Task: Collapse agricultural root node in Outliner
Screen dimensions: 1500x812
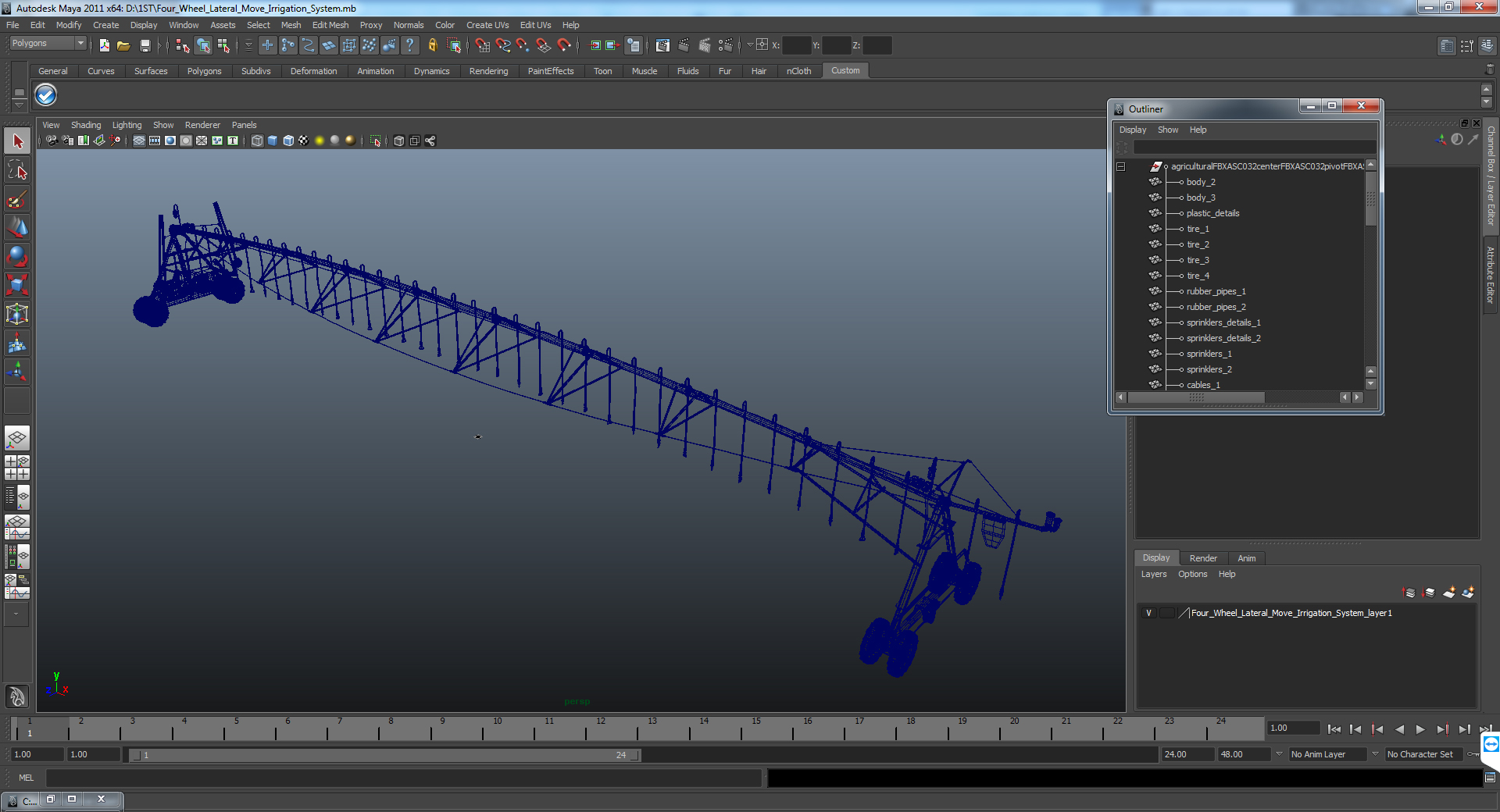Action: pos(1120,166)
